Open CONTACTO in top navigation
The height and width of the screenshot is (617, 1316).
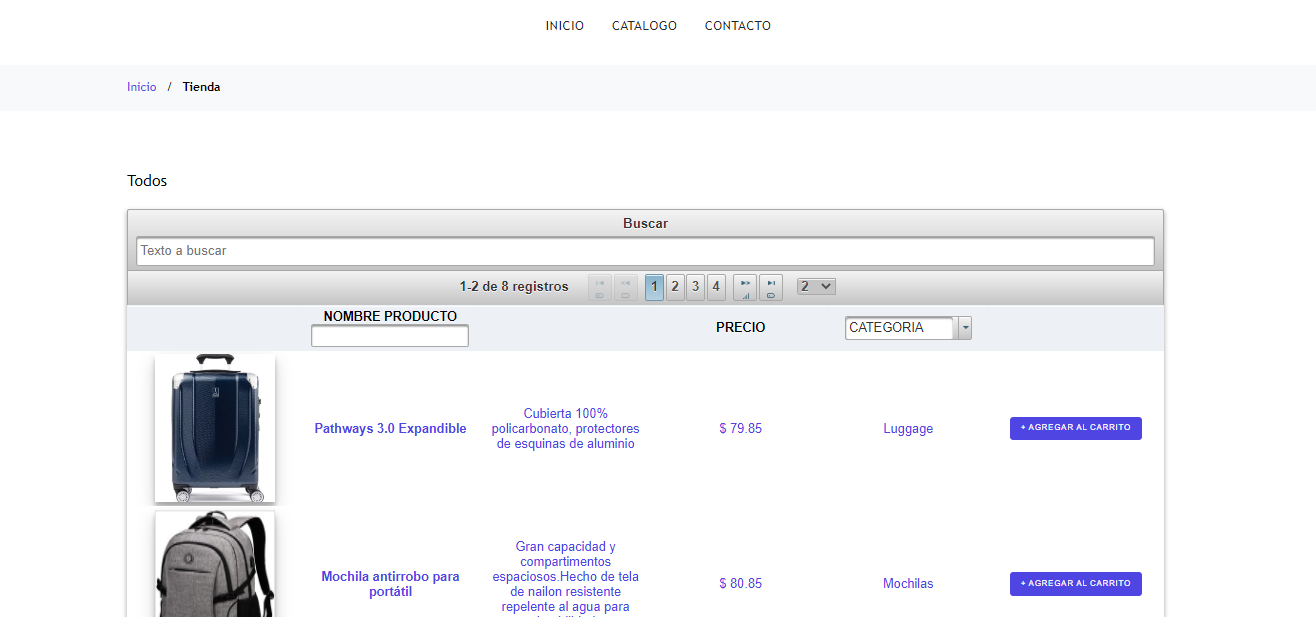point(738,26)
